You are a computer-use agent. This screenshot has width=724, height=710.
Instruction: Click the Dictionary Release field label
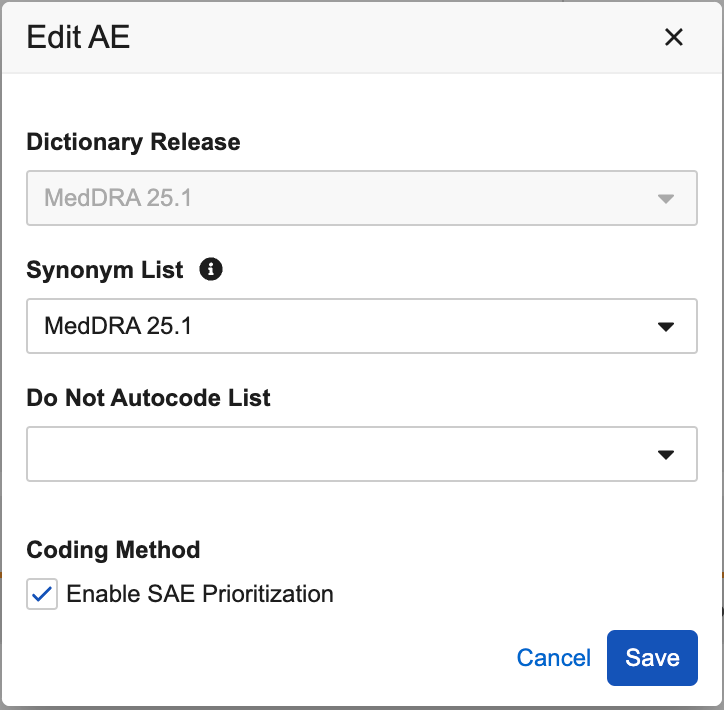(x=133, y=142)
